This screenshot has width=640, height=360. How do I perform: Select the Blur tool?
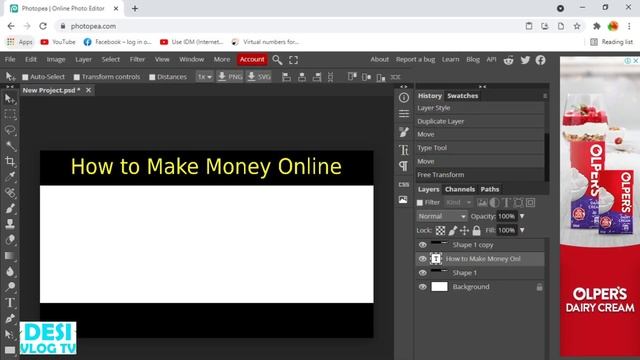pyautogui.click(x=10, y=271)
